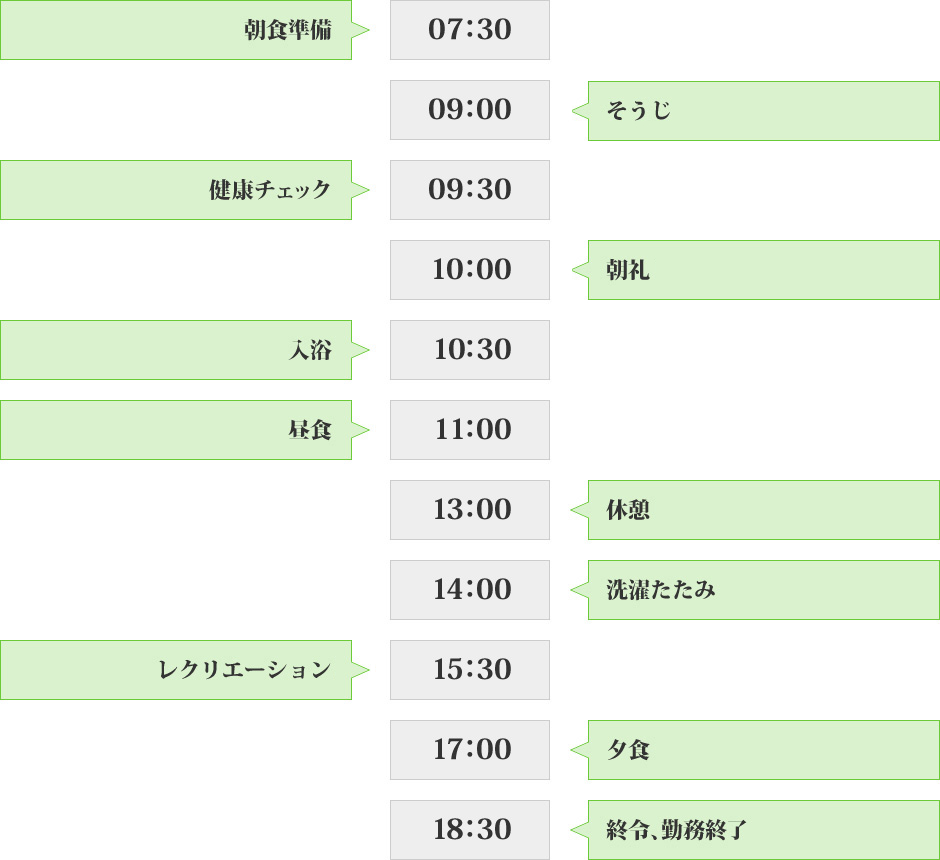Click the 入浴 schedule label
This screenshot has width=940, height=860.
pos(310,350)
